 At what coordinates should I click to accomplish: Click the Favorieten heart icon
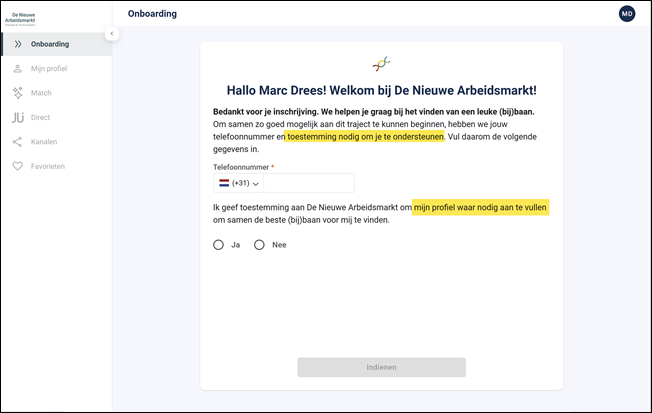pos(17,166)
